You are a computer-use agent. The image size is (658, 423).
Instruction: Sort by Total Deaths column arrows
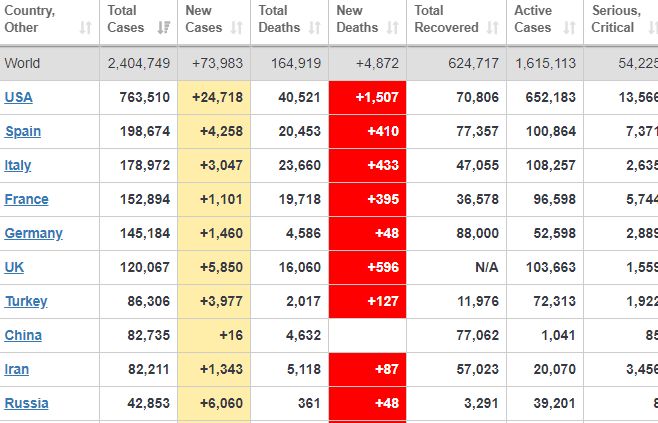(x=315, y=28)
